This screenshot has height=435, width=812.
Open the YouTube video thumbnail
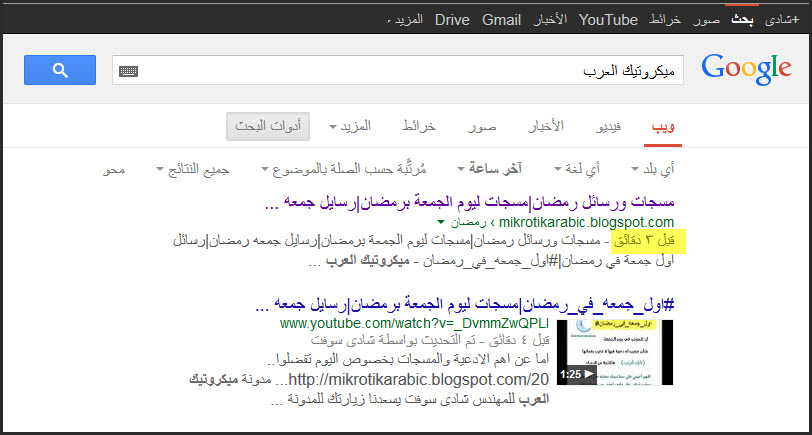coord(615,352)
